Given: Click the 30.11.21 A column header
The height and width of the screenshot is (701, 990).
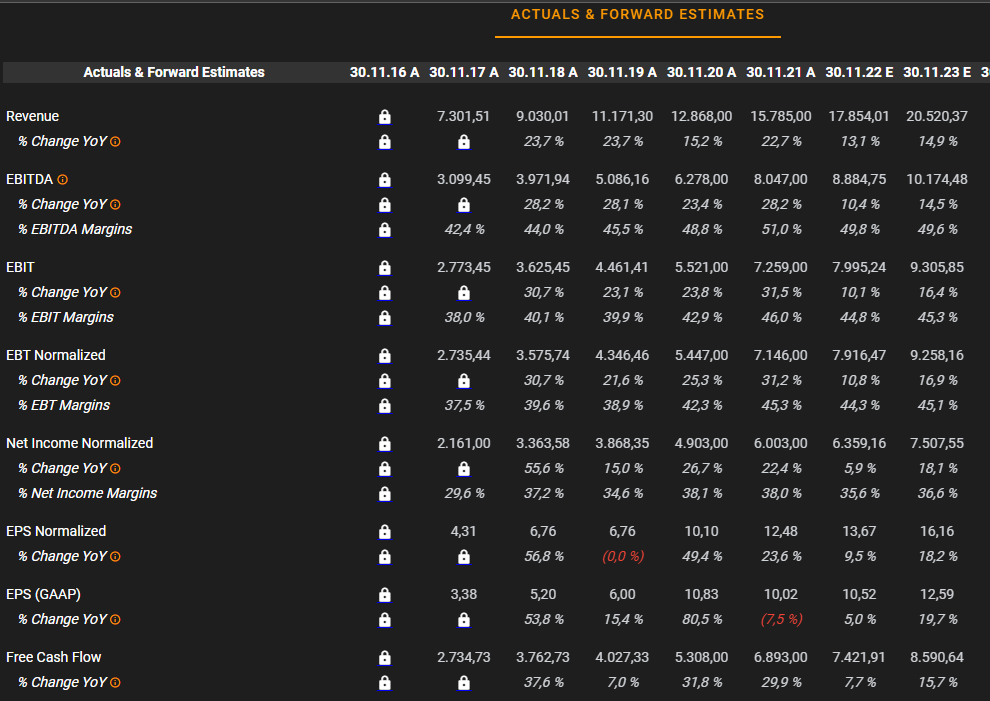Looking at the screenshot, I should [x=780, y=72].
